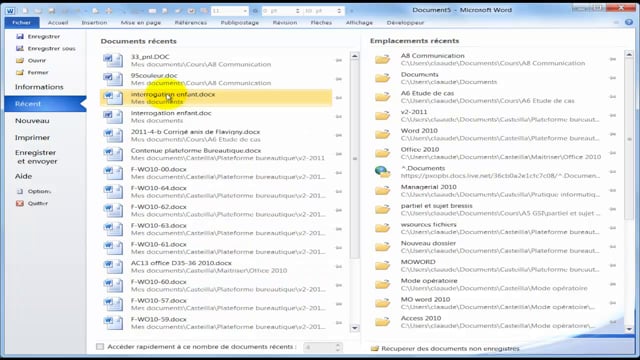
Task: Pin 33_pnl.DOC to the recent documents list
Action: pos(339,60)
